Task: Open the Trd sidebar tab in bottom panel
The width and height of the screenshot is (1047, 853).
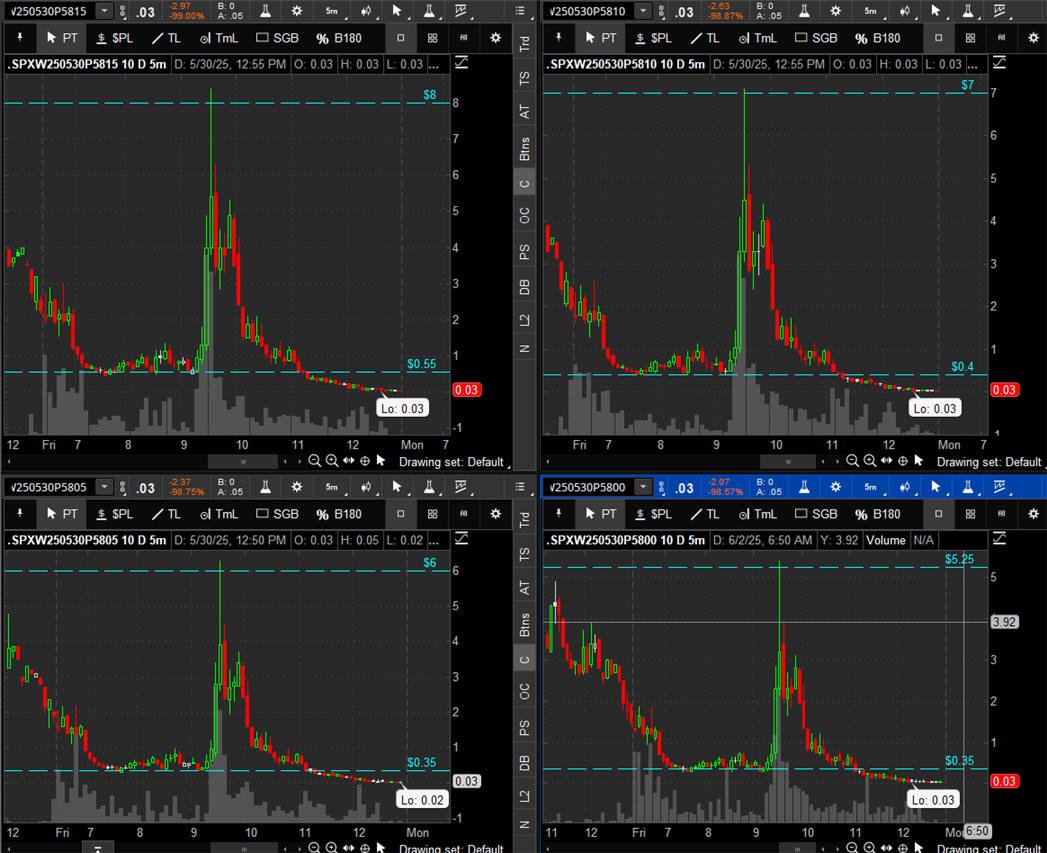Action: click(x=525, y=518)
